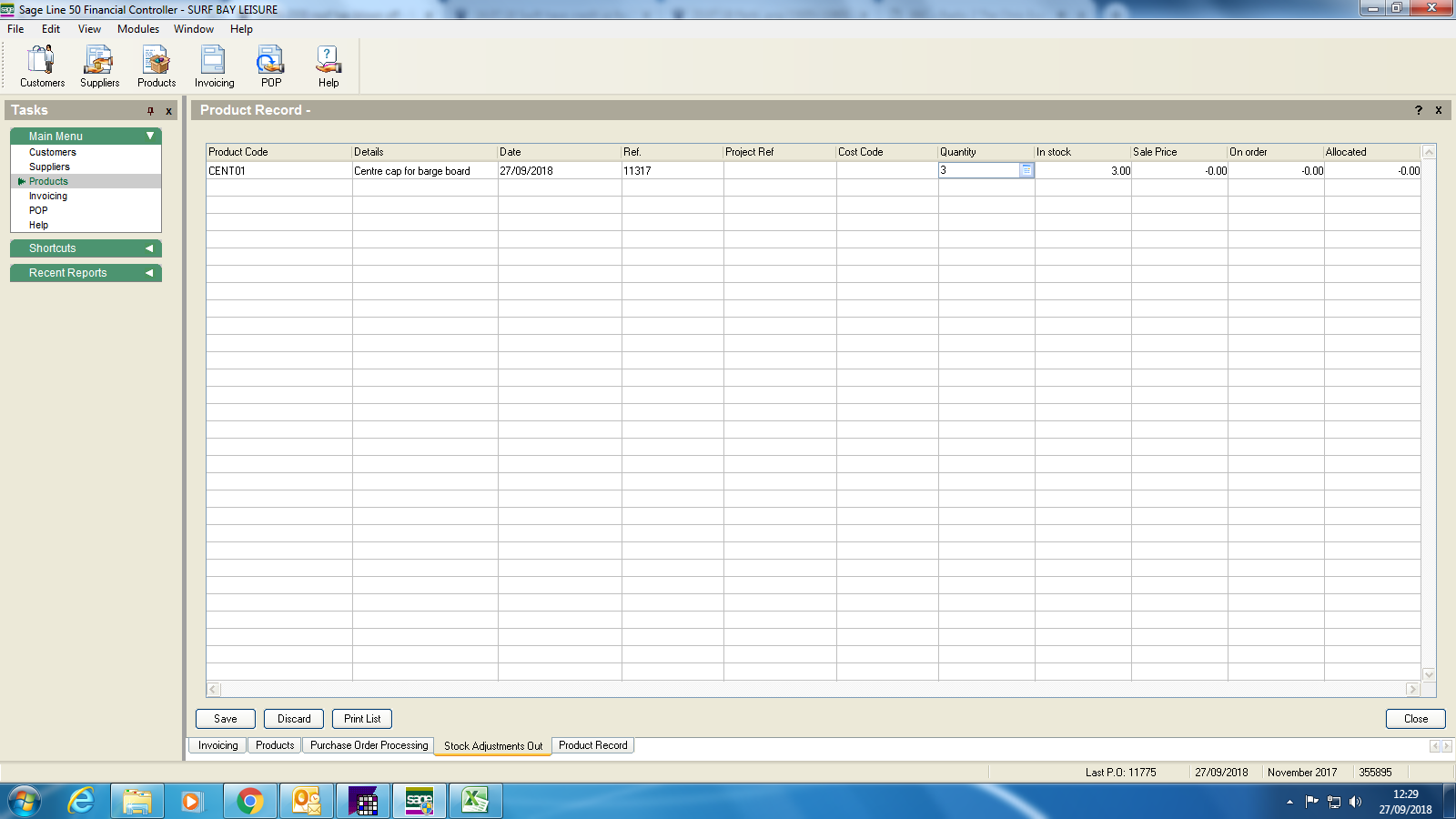Open the Suppliers toolbar icon

pos(99,66)
